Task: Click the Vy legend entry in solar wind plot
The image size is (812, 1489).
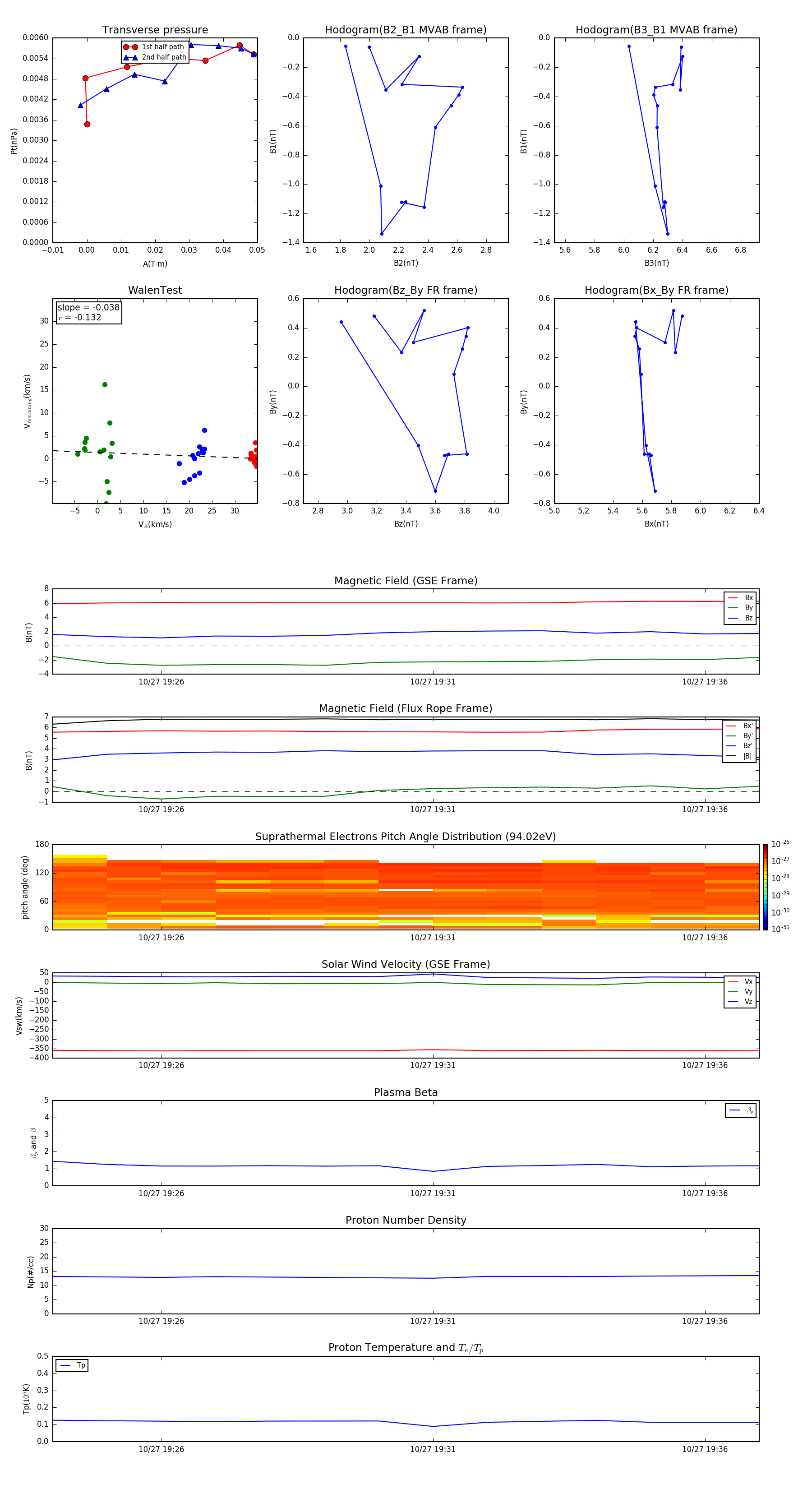Action: (740, 991)
